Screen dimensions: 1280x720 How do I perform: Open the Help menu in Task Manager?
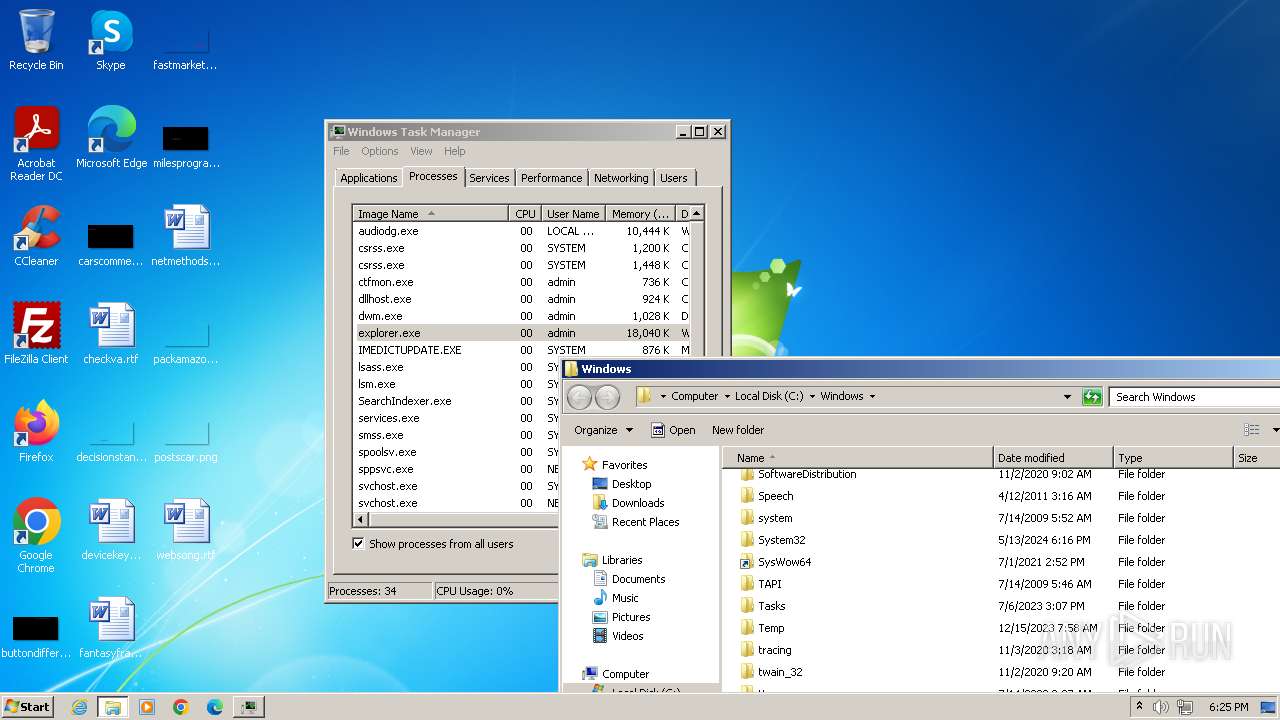[x=455, y=151]
